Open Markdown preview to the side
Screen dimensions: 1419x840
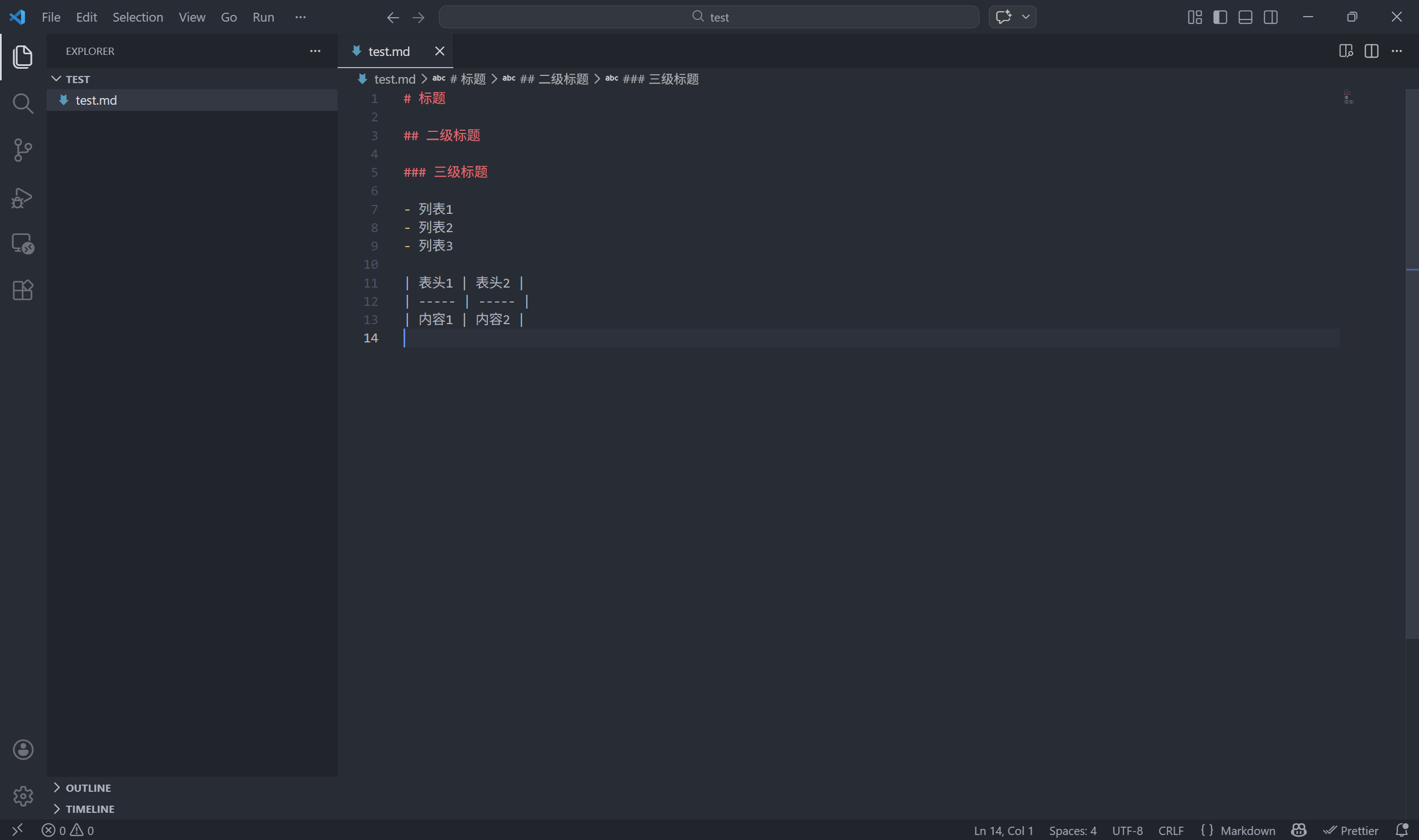click(x=1346, y=50)
